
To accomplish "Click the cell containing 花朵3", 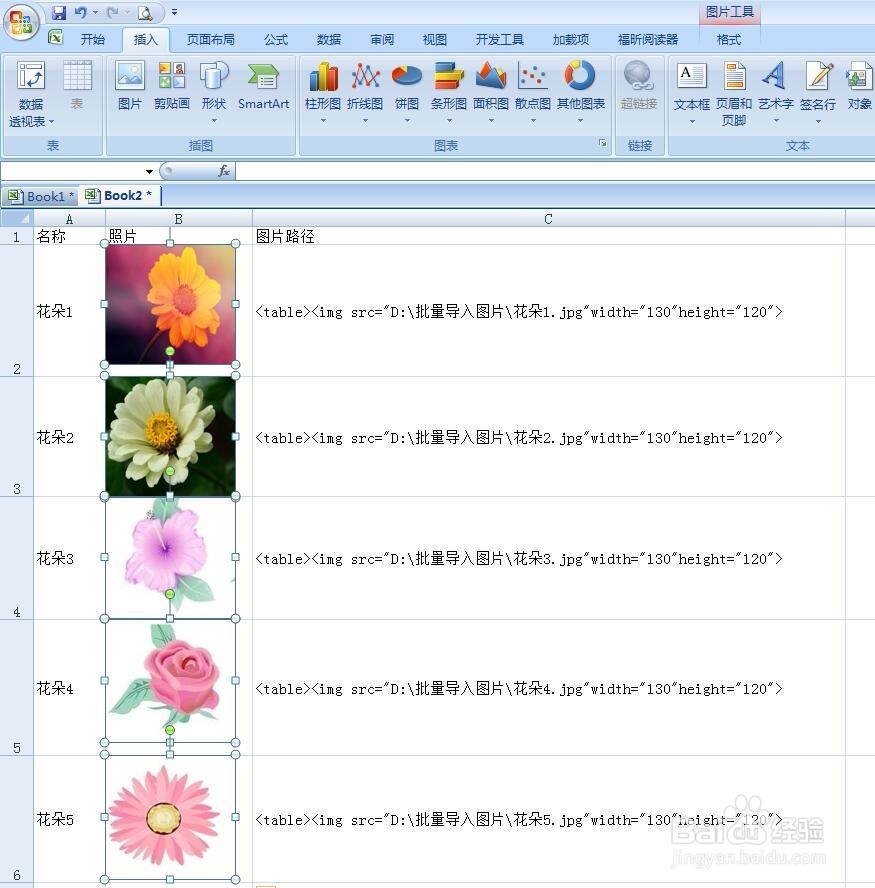I will point(69,558).
